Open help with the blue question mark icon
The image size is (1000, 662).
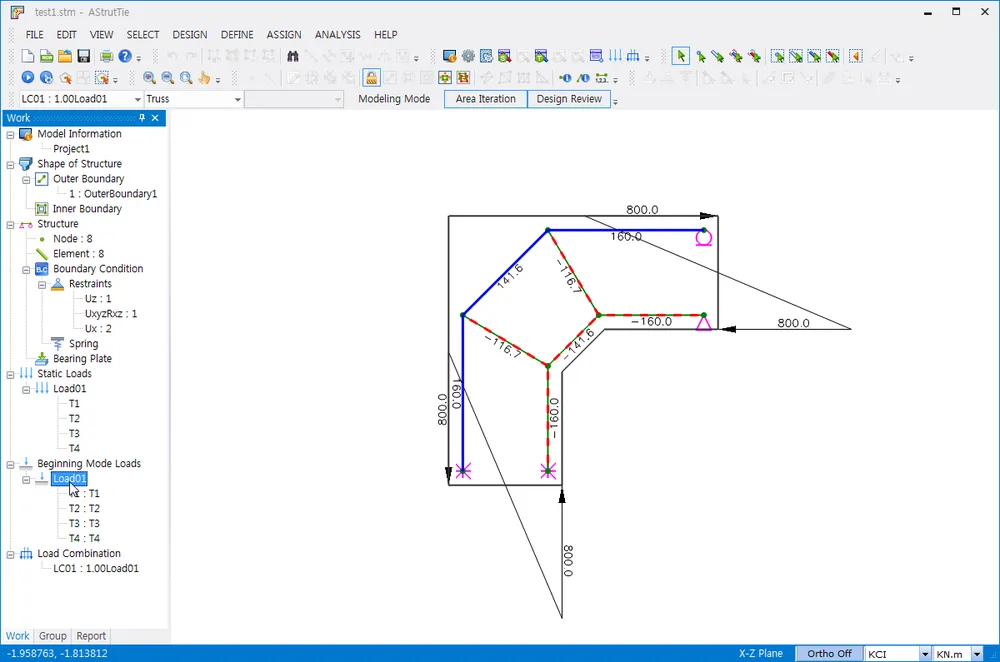[125, 57]
